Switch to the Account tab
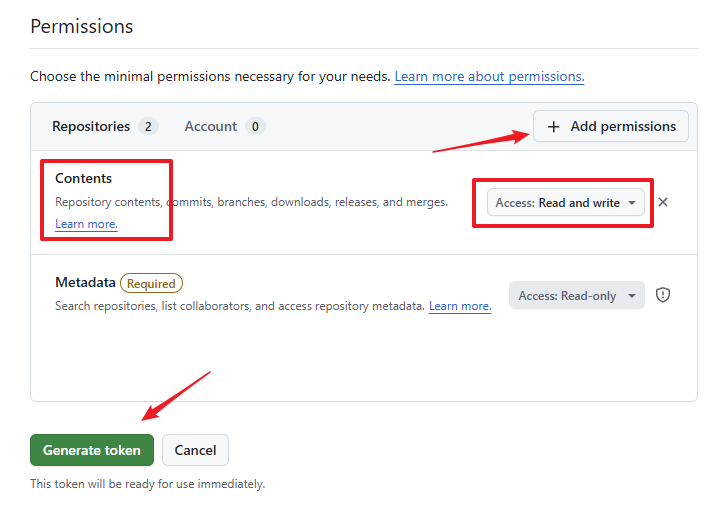This screenshot has height=509, width=708. (211, 126)
